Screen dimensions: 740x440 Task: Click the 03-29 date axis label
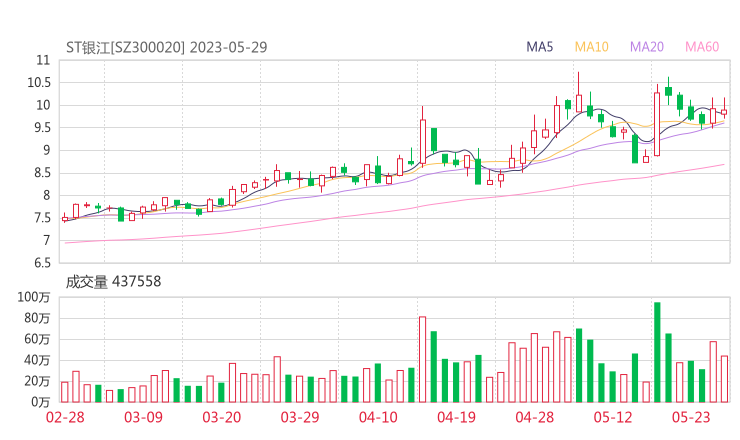(x=300, y=418)
